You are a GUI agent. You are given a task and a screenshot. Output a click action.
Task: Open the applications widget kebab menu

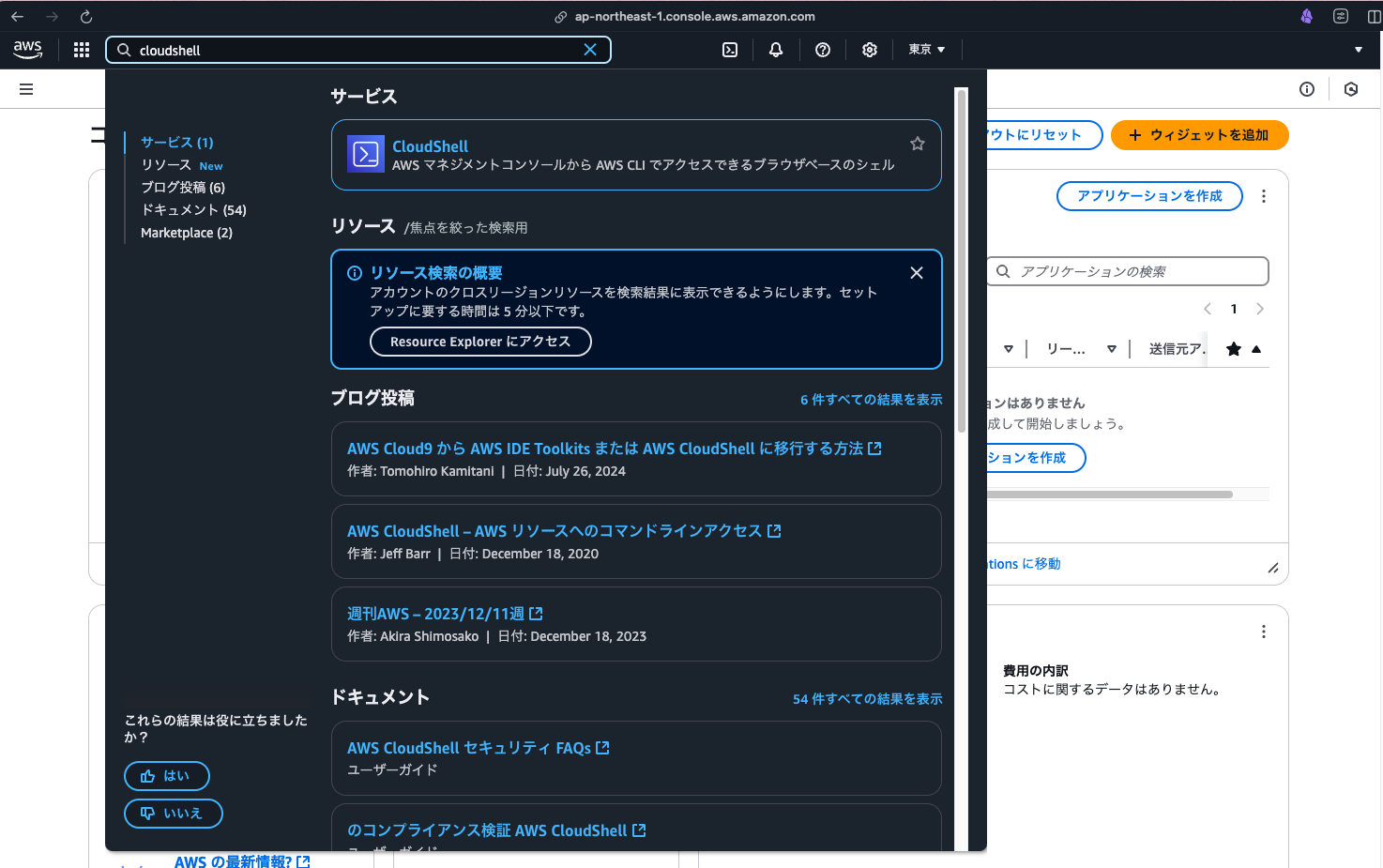(x=1264, y=196)
